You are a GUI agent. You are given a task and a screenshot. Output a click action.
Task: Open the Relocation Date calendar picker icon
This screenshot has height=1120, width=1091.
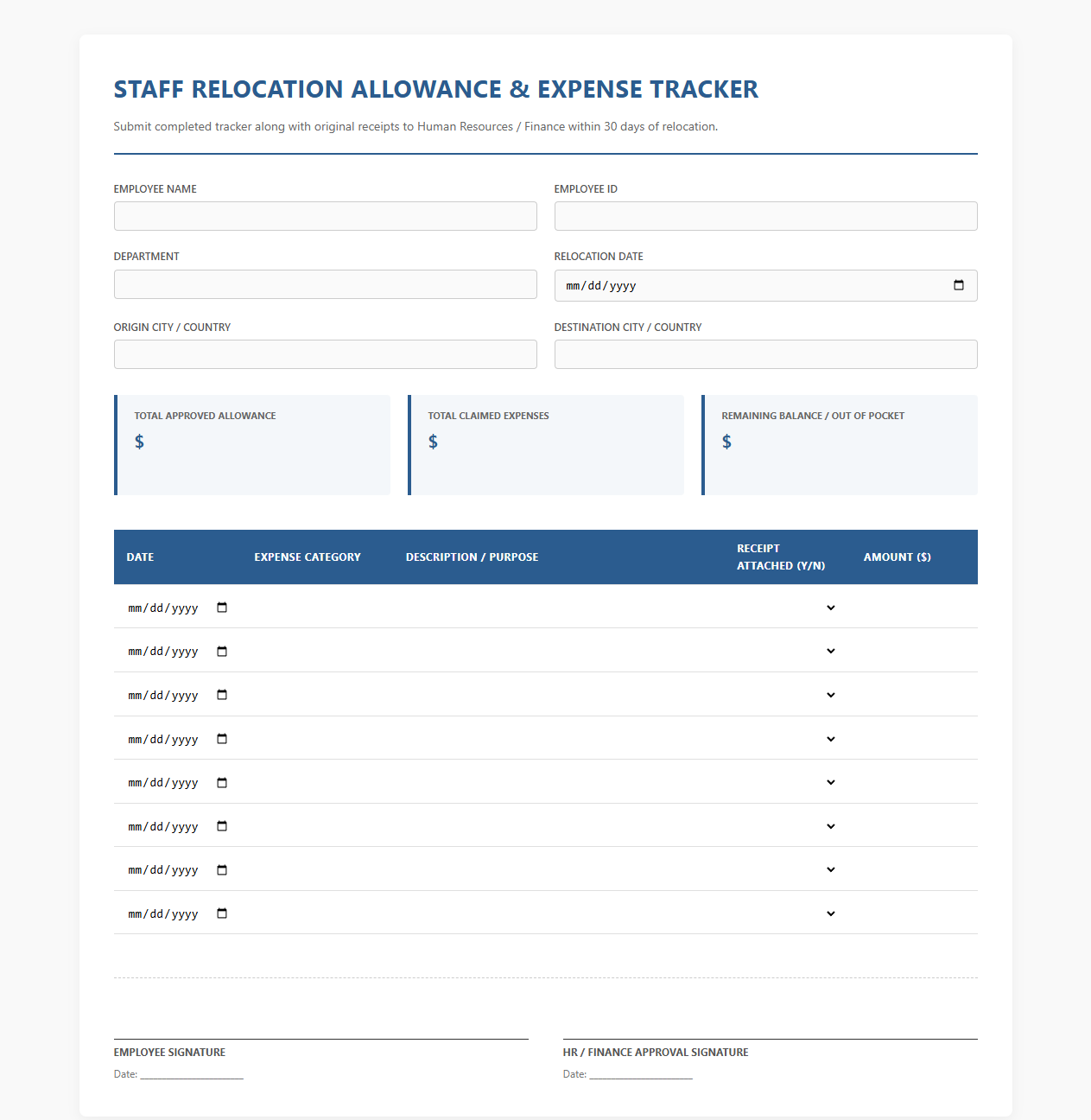[x=958, y=285]
